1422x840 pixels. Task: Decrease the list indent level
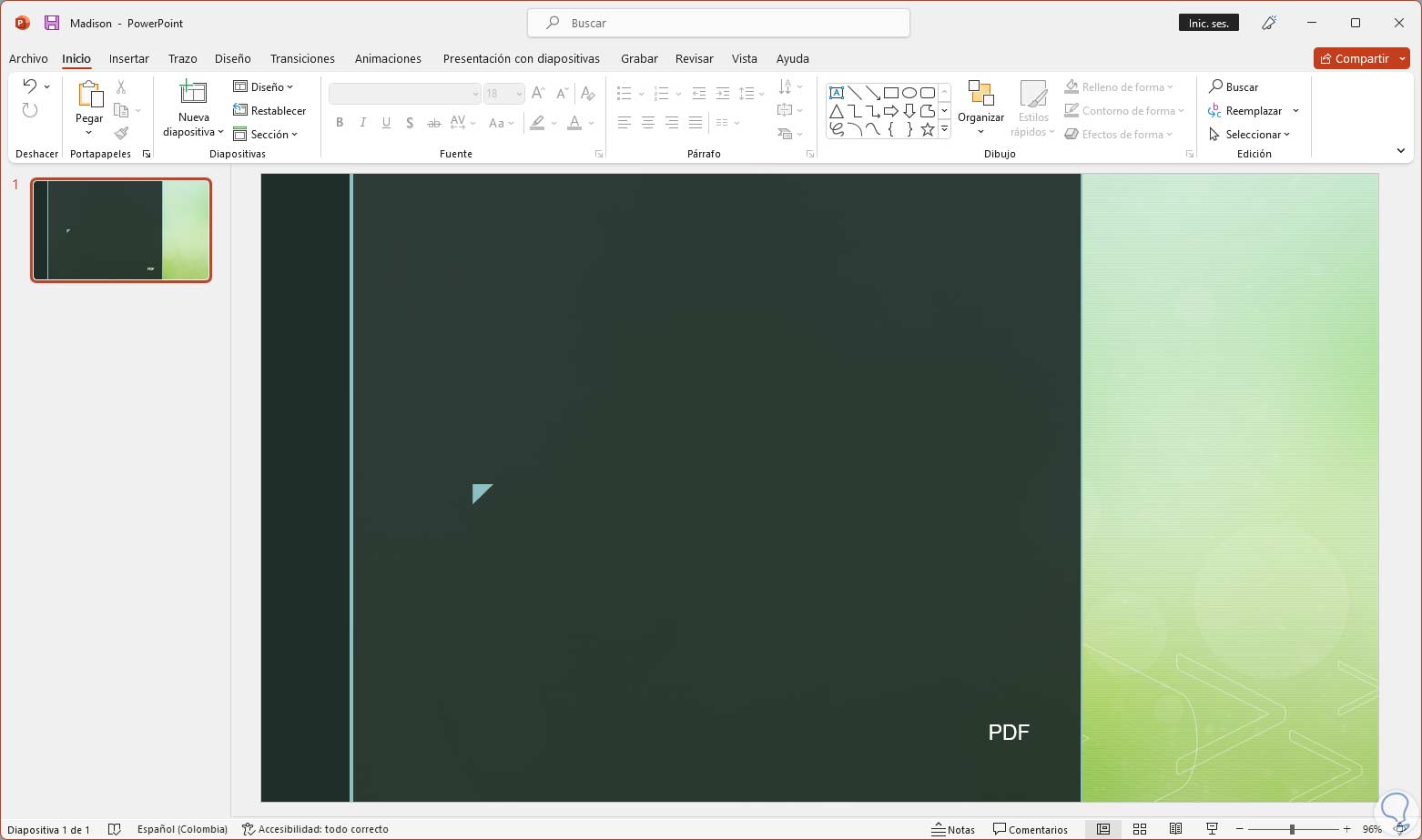(699, 93)
